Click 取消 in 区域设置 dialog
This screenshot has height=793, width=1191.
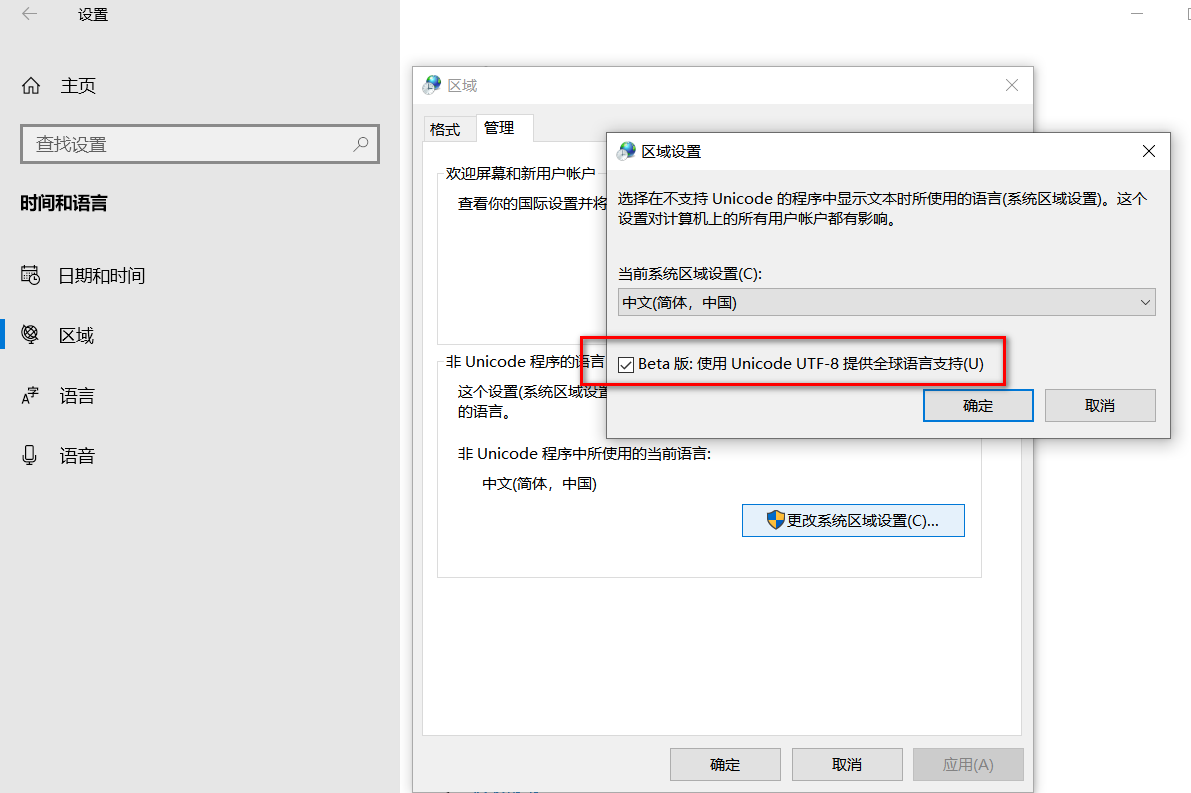(1100, 405)
